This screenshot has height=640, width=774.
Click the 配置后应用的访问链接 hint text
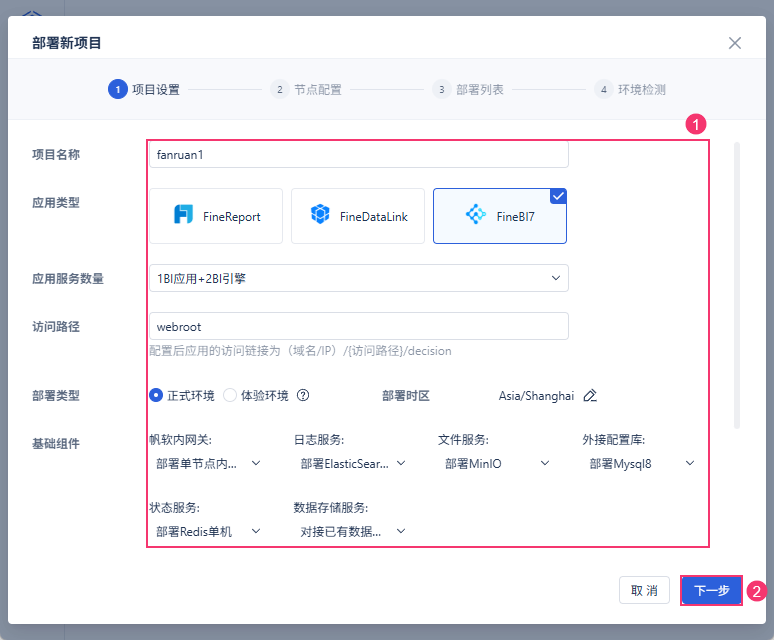point(300,351)
